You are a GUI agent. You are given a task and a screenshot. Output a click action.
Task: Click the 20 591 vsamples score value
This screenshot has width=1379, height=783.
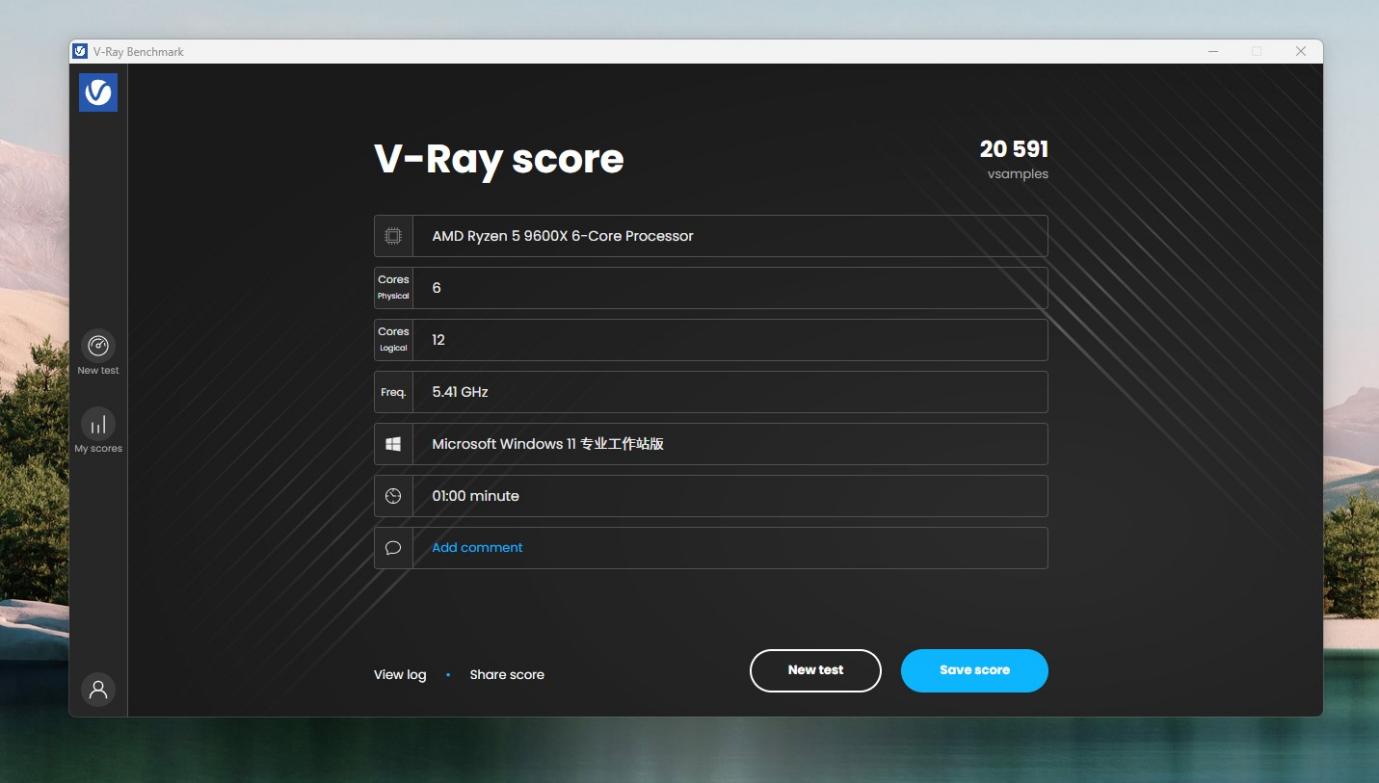[1014, 149]
